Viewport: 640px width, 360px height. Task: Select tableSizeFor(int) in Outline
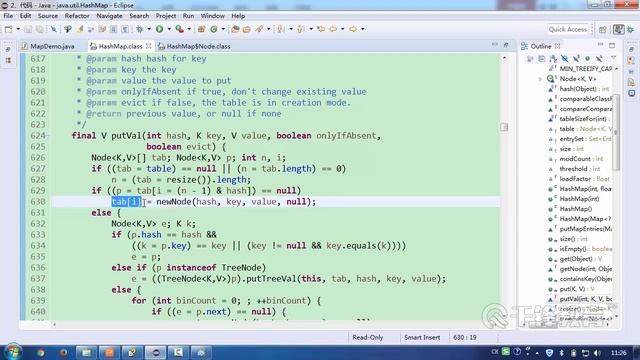pyautogui.click(x=584, y=119)
